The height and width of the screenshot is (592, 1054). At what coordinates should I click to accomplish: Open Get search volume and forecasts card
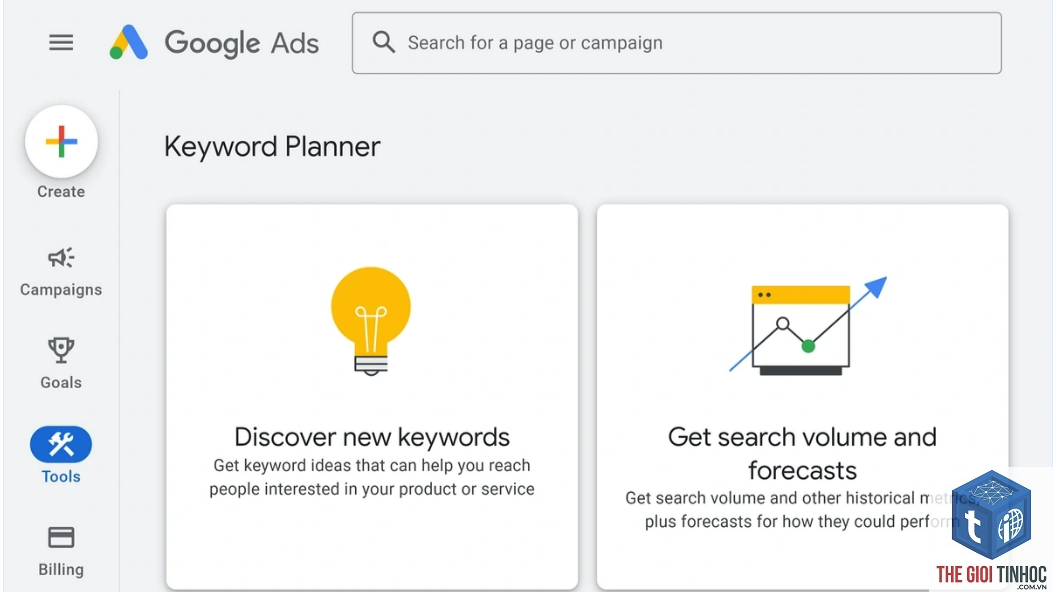pos(803,396)
